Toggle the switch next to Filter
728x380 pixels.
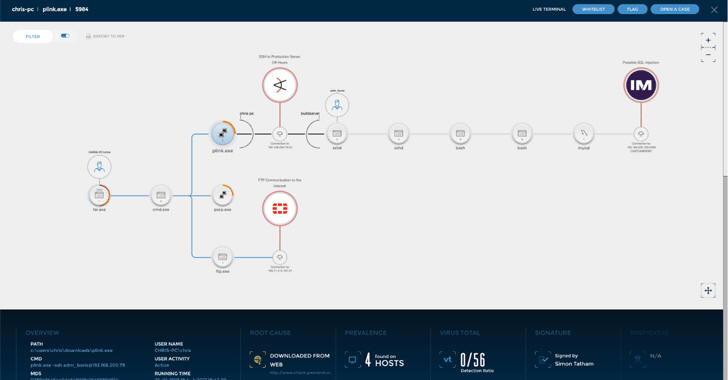(65, 36)
